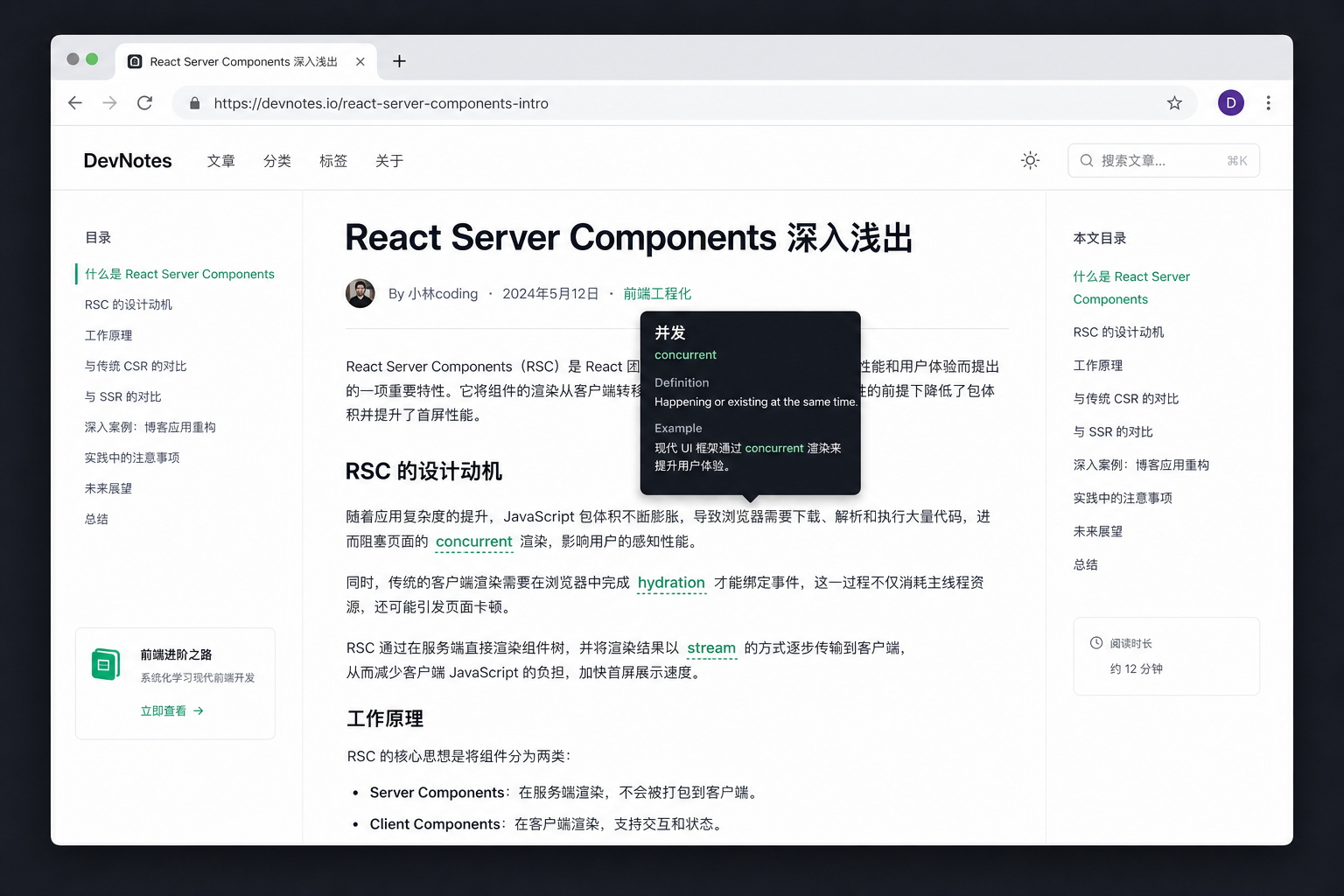Bookmark this page with the star icon

tap(1174, 103)
